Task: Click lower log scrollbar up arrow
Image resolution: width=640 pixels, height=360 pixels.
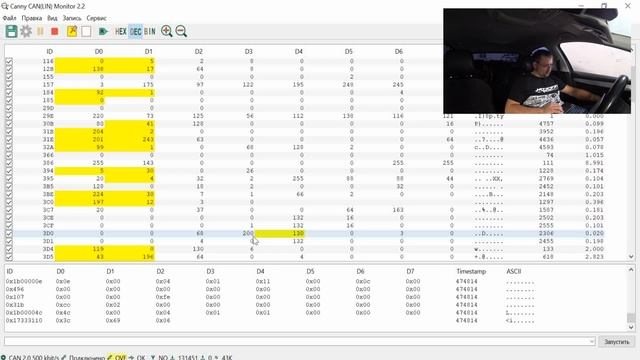Action: (x=631, y=270)
